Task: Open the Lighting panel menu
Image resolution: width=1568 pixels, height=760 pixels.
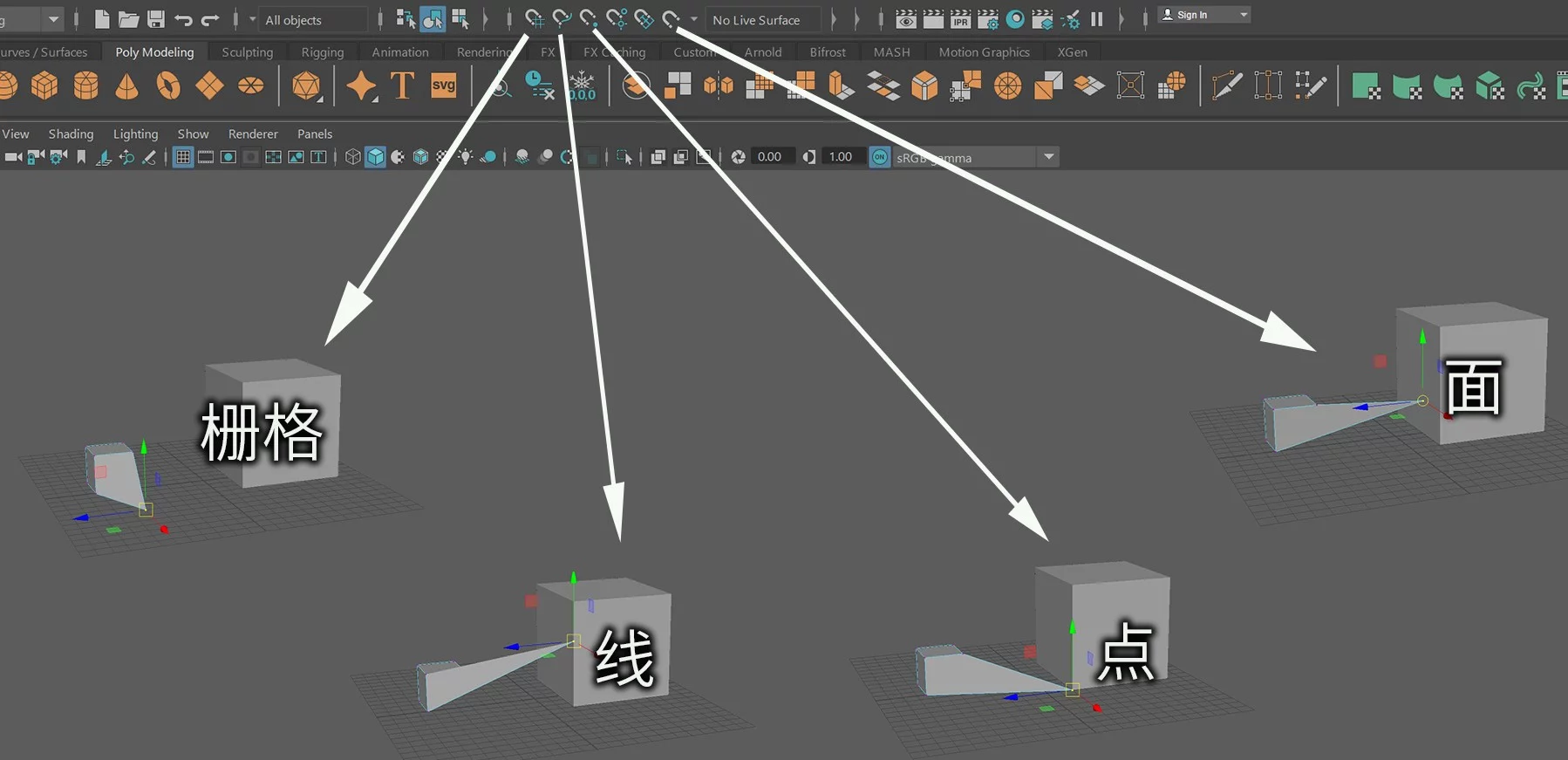Action: click(x=135, y=134)
